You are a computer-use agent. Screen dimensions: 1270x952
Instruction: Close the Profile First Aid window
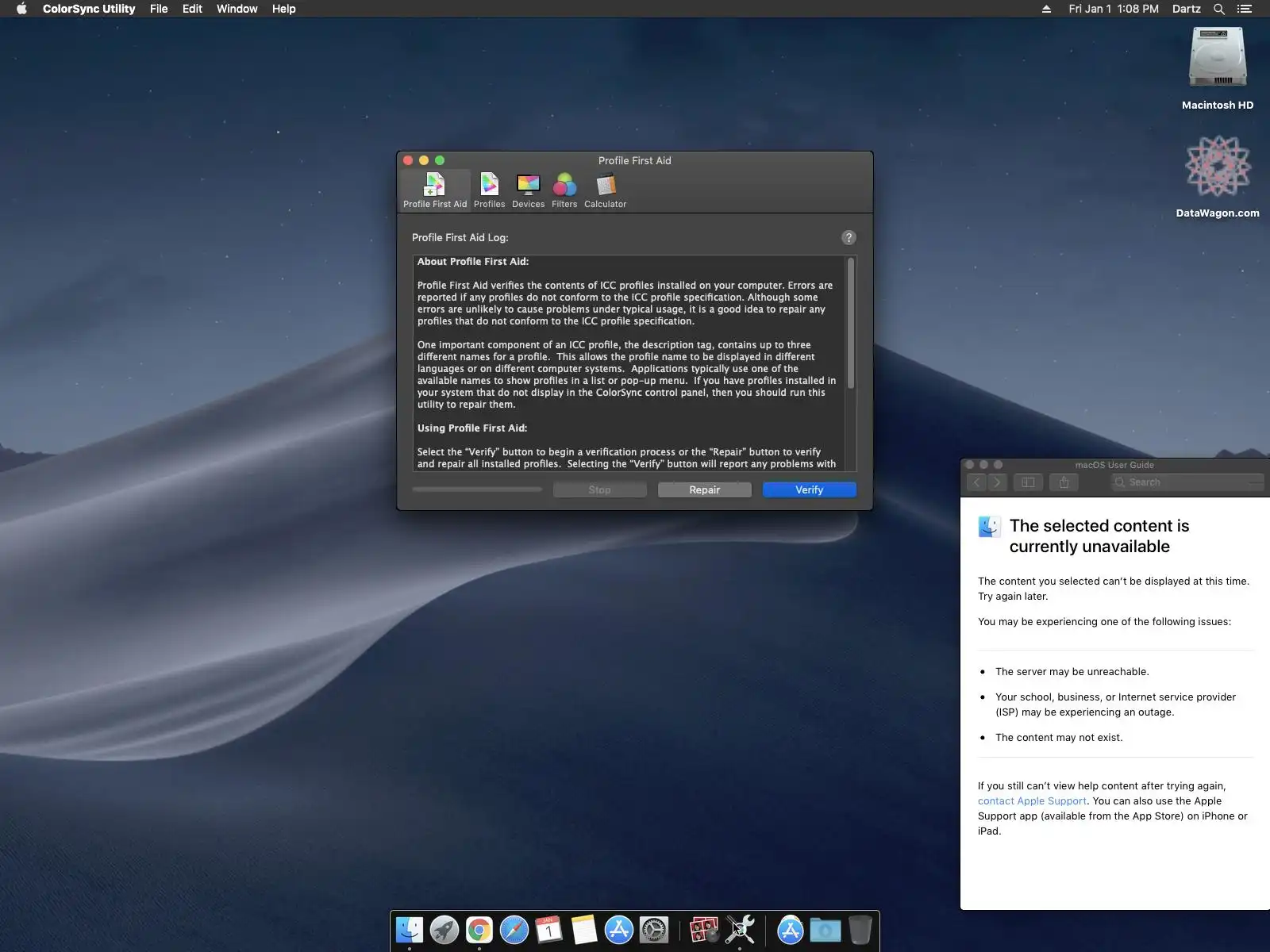408,160
